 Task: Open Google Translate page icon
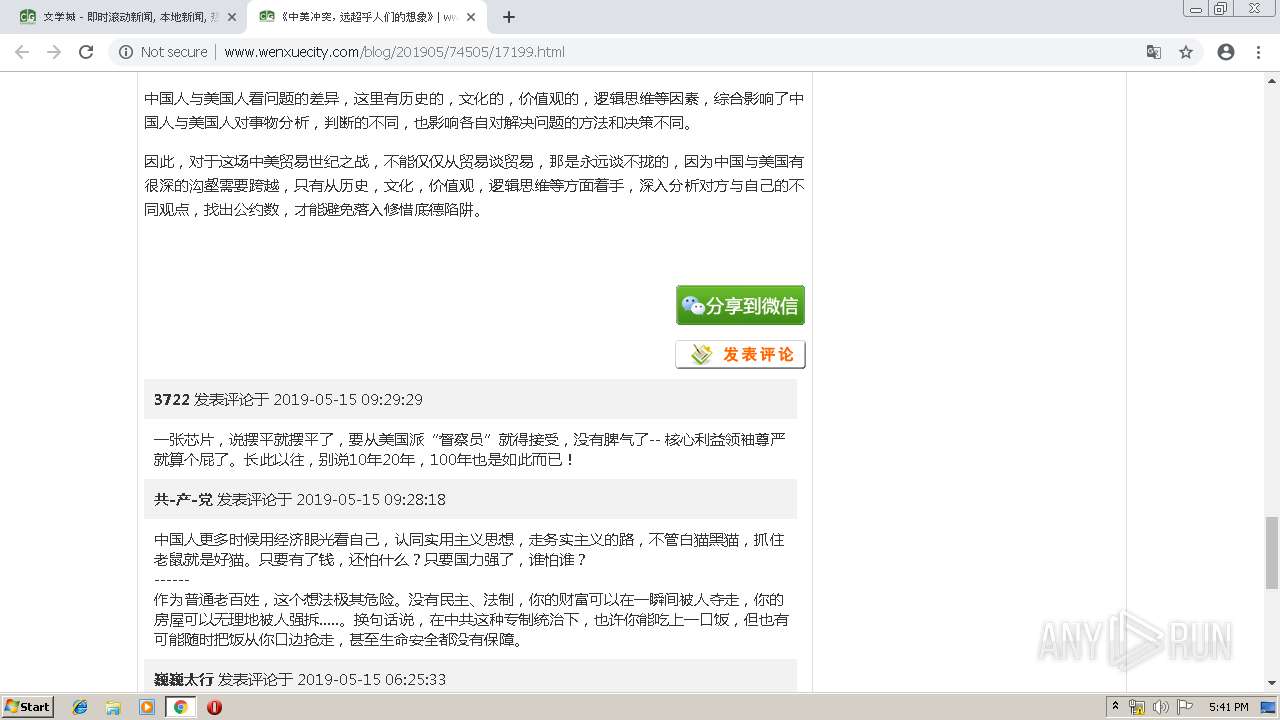pos(1153,52)
